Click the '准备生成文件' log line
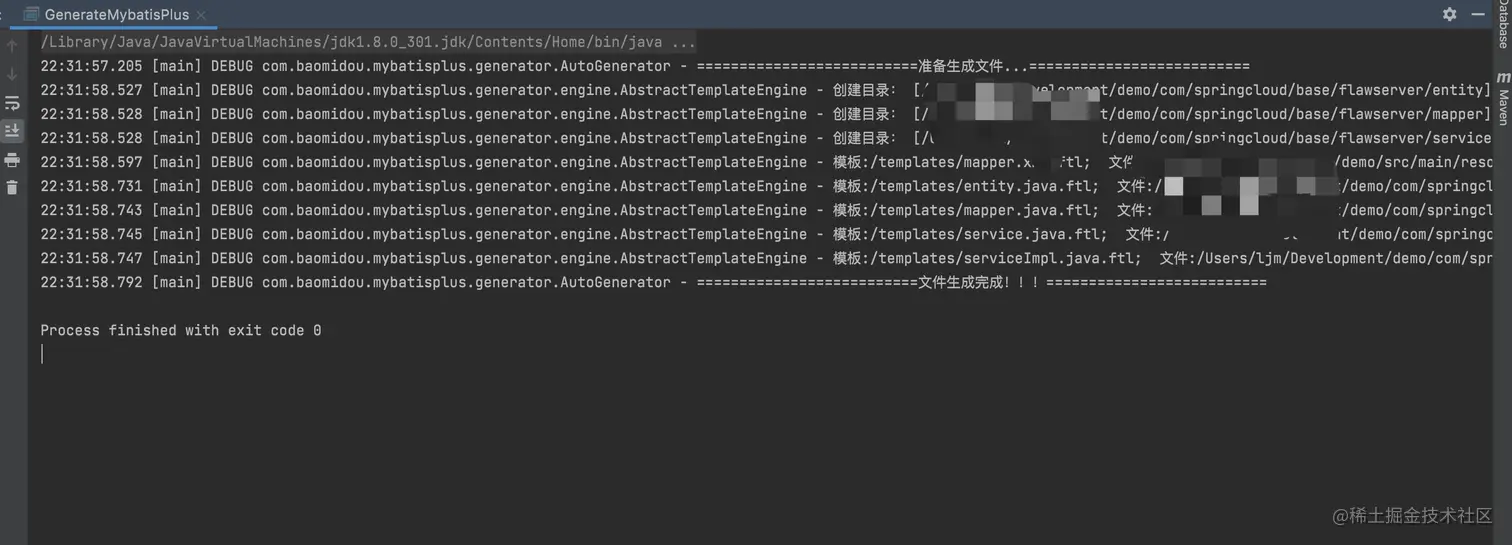This screenshot has height=545, width=1512. click(960, 66)
